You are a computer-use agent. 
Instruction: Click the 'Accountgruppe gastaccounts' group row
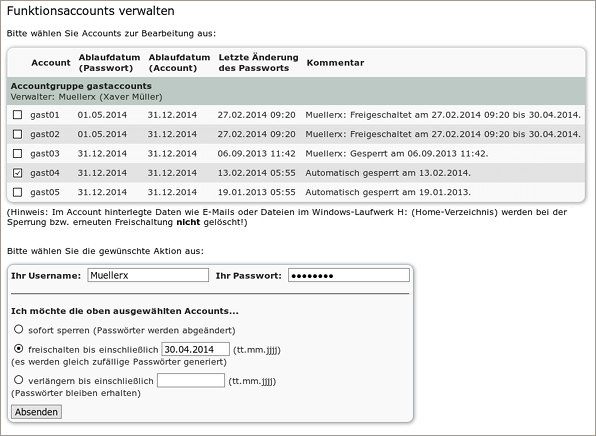(x=296, y=91)
